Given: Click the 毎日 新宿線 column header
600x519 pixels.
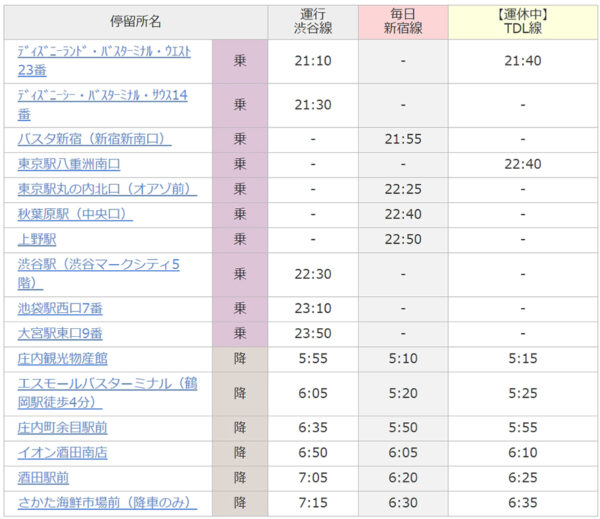Looking at the screenshot, I should [402, 21].
